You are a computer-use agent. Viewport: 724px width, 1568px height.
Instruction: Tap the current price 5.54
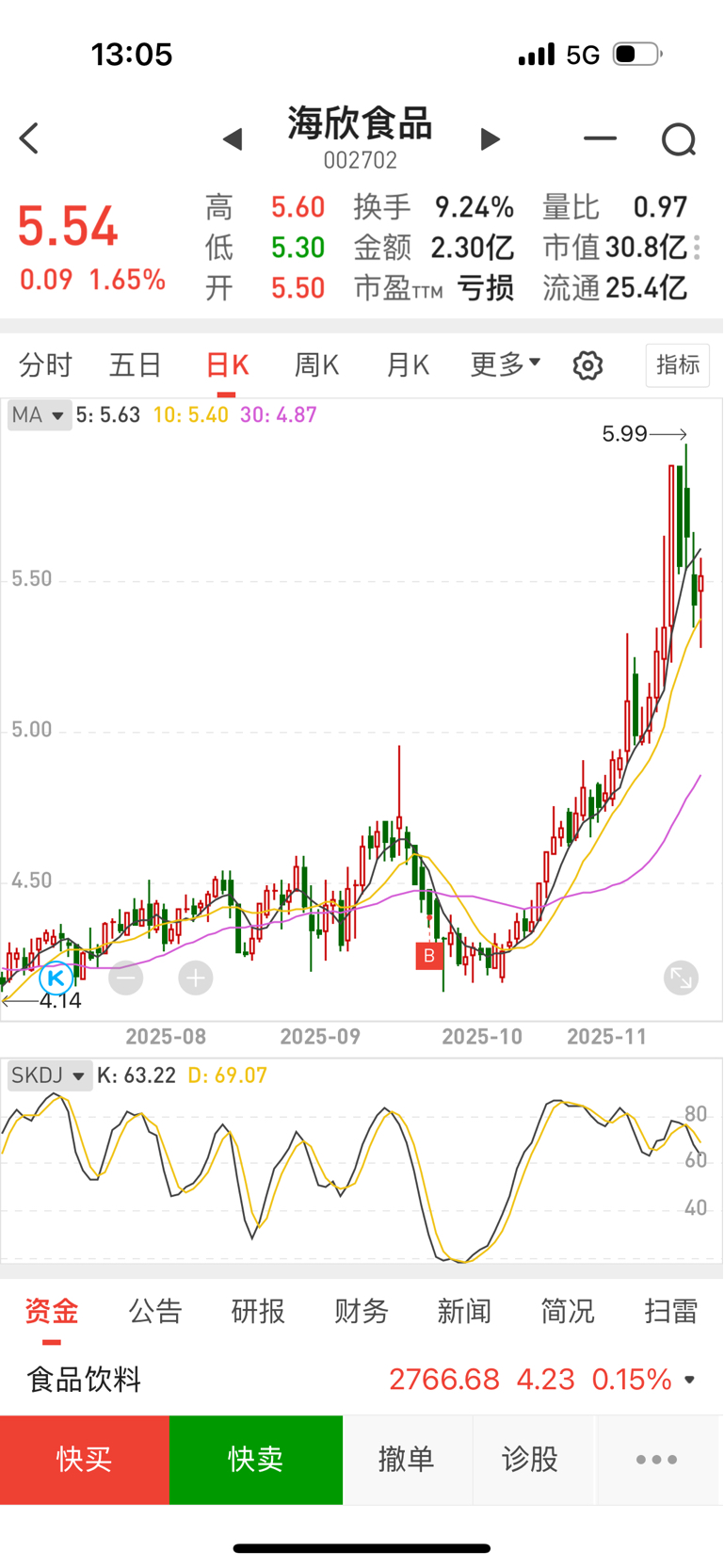pyautogui.click(x=68, y=226)
